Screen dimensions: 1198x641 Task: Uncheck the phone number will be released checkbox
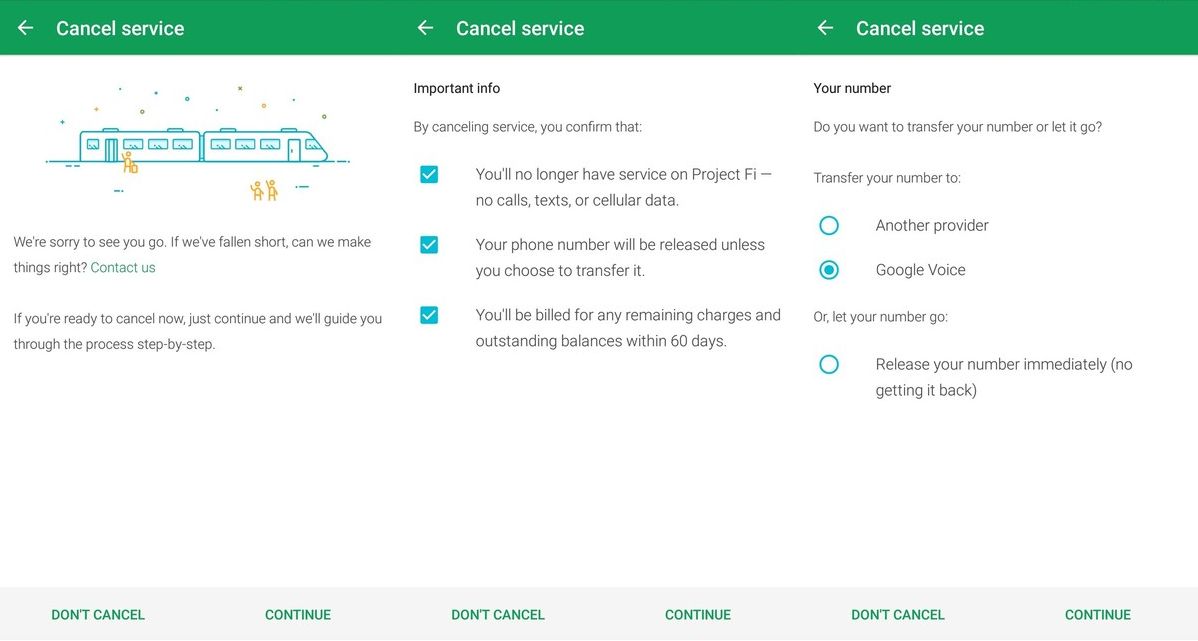click(429, 245)
